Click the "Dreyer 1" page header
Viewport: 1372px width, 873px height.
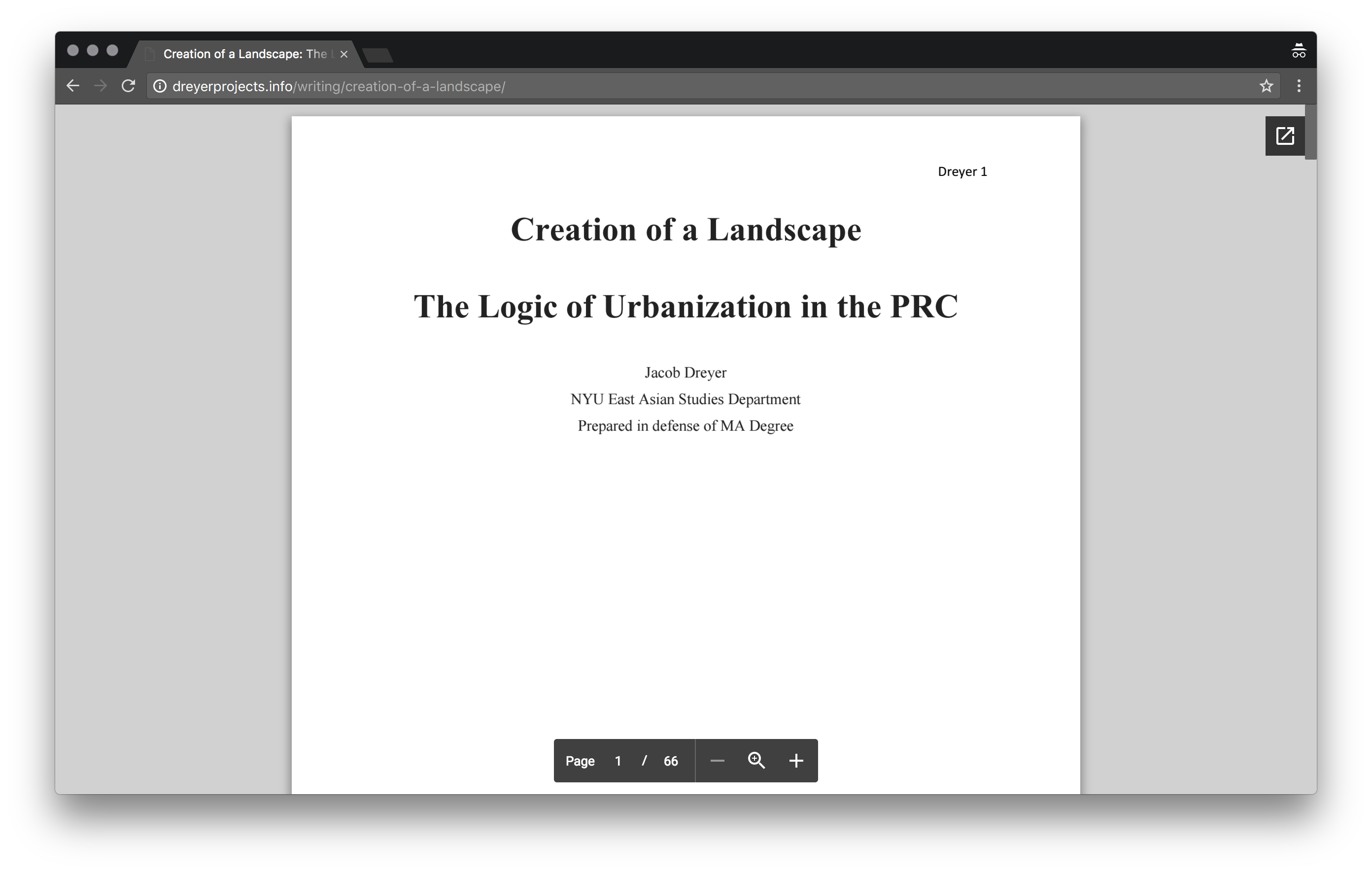tap(962, 171)
